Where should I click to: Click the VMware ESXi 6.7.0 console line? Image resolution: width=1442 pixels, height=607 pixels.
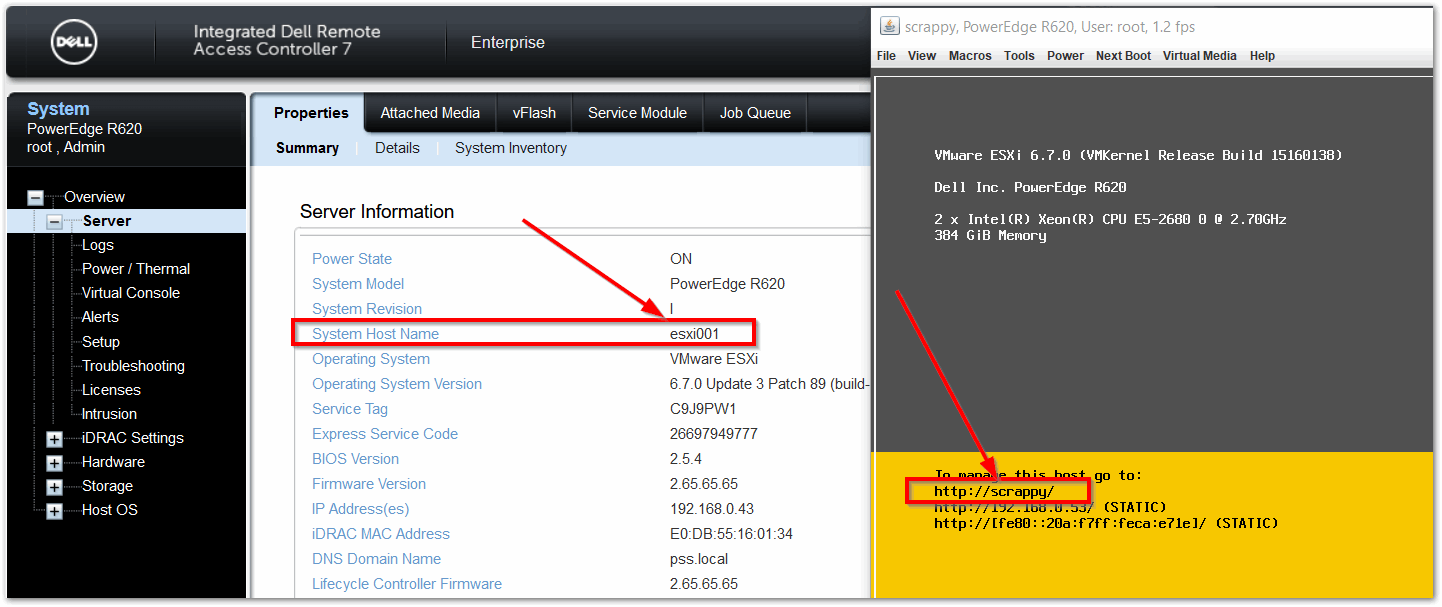click(x=1138, y=155)
